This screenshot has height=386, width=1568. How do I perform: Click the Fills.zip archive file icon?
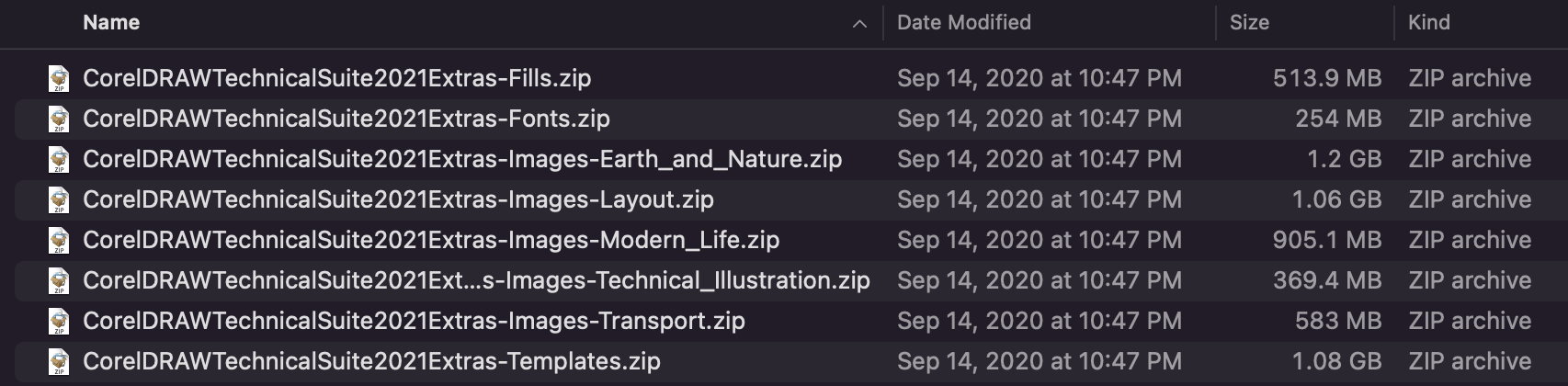[x=59, y=79]
